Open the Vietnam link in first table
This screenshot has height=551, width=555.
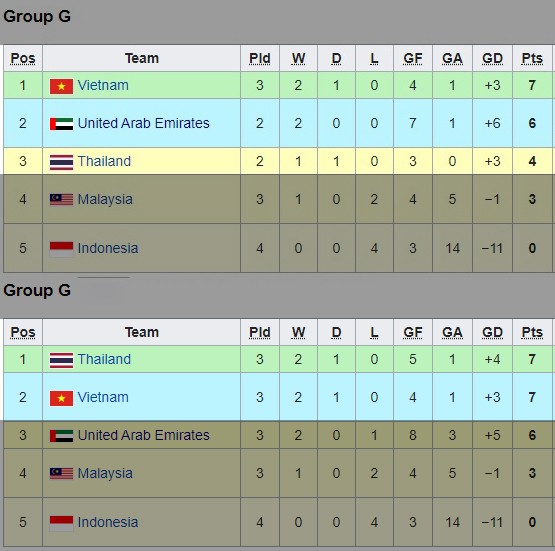click(x=103, y=85)
